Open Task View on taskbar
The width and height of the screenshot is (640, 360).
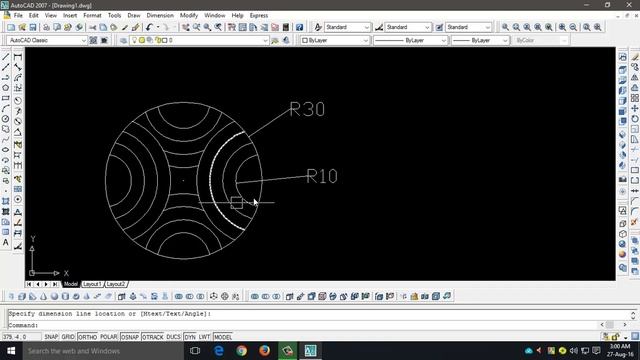pyautogui.click(x=195, y=351)
